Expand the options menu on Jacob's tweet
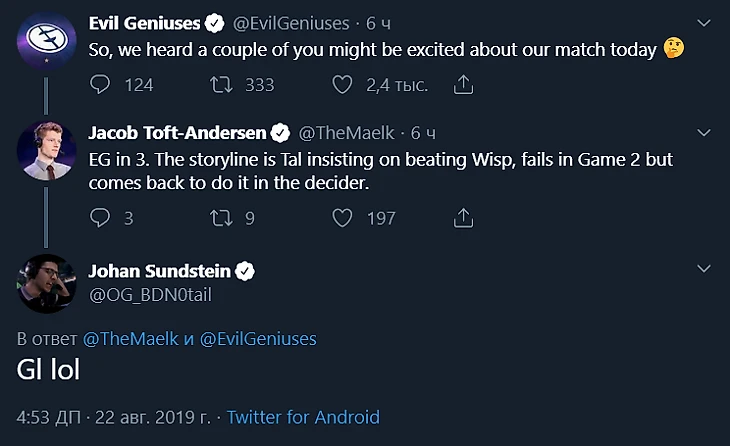 [704, 133]
